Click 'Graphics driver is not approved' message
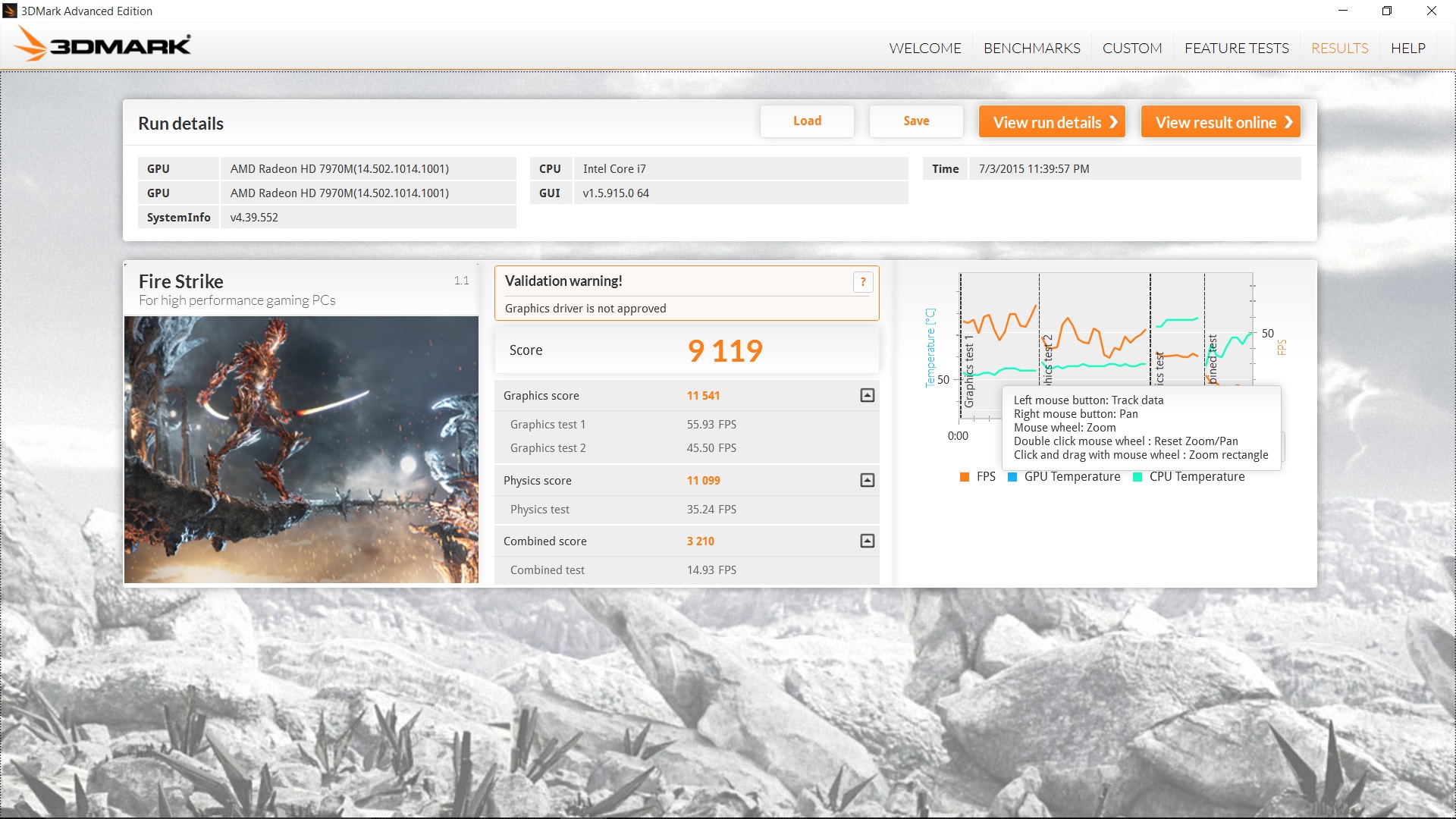1456x819 pixels. (585, 309)
